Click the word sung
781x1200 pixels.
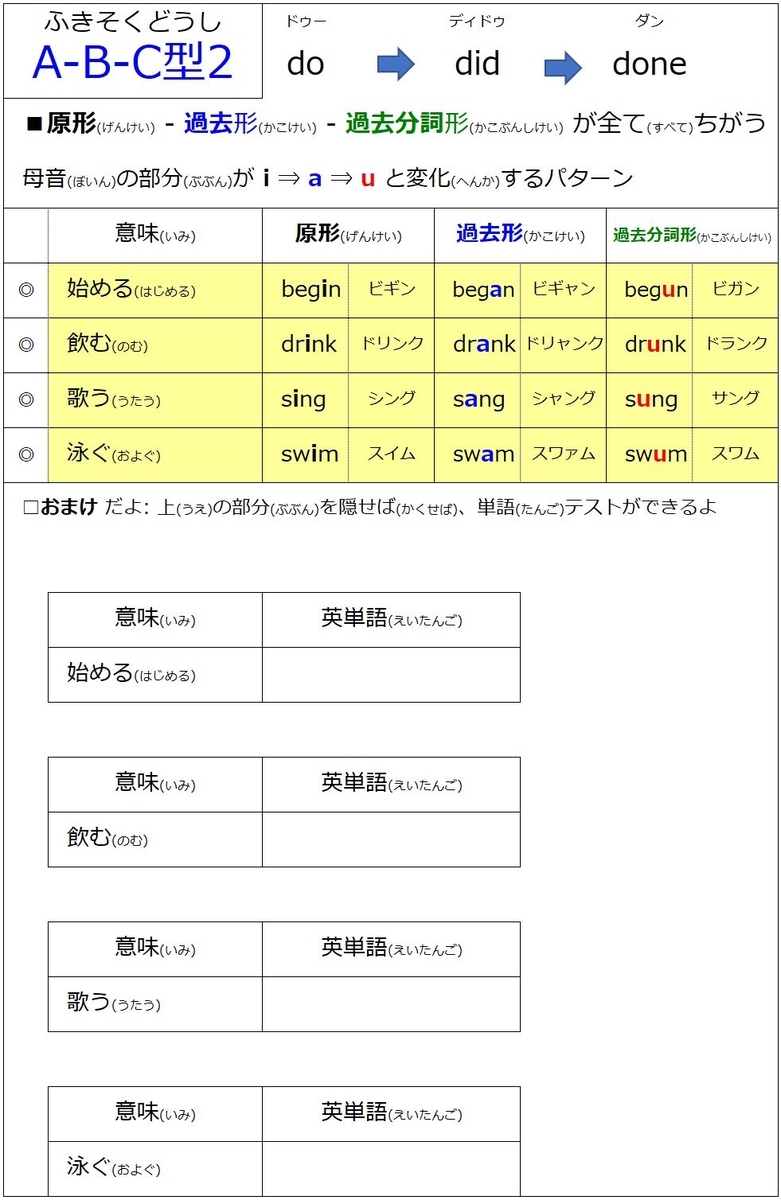click(651, 400)
